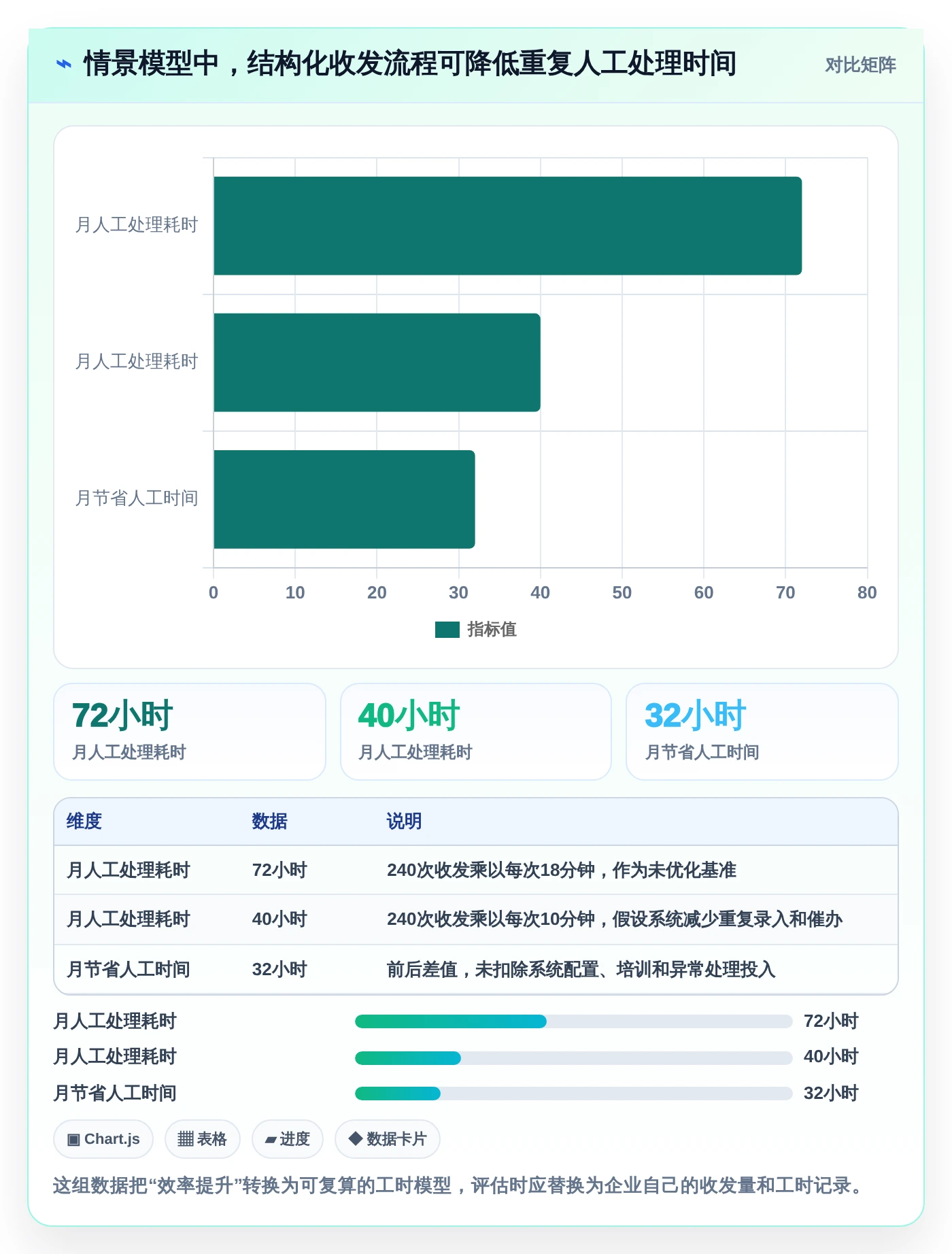
Task: Click the 数据 column header
Action: 269,821
